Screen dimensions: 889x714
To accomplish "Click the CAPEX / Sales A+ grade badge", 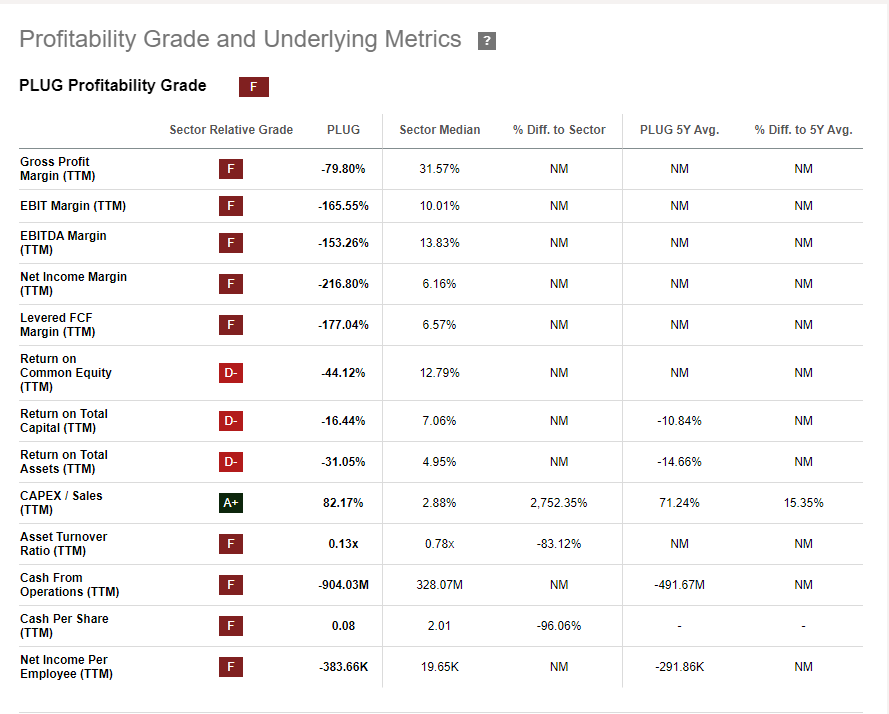I will [x=231, y=503].
